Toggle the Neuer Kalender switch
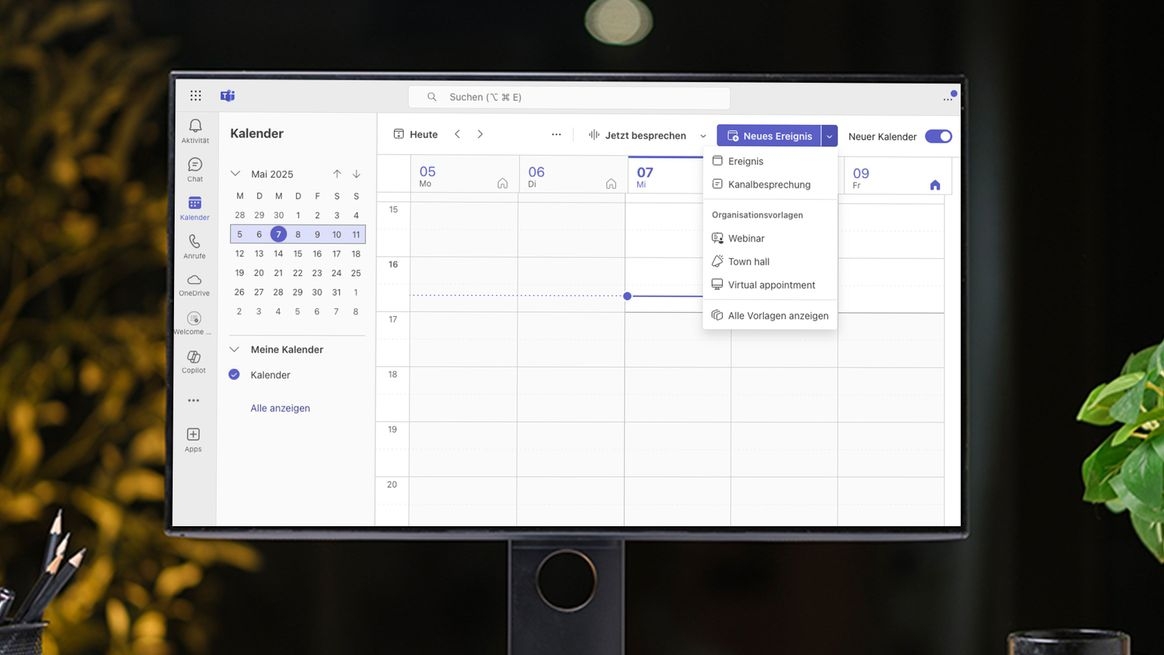The width and height of the screenshot is (1164, 655). point(938,136)
